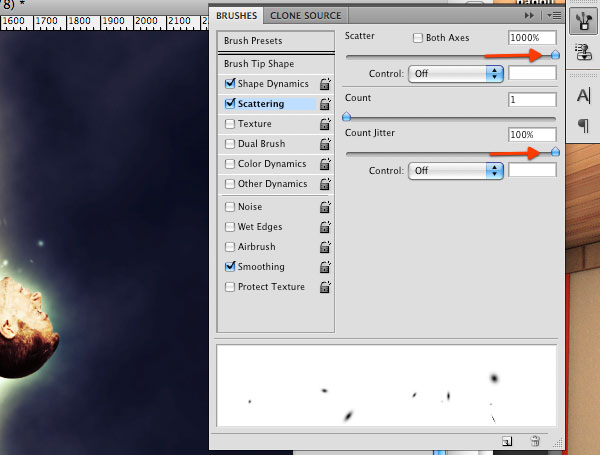Select the Shape Dynamics label
The height and width of the screenshot is (455, 600).
[273, 84]
